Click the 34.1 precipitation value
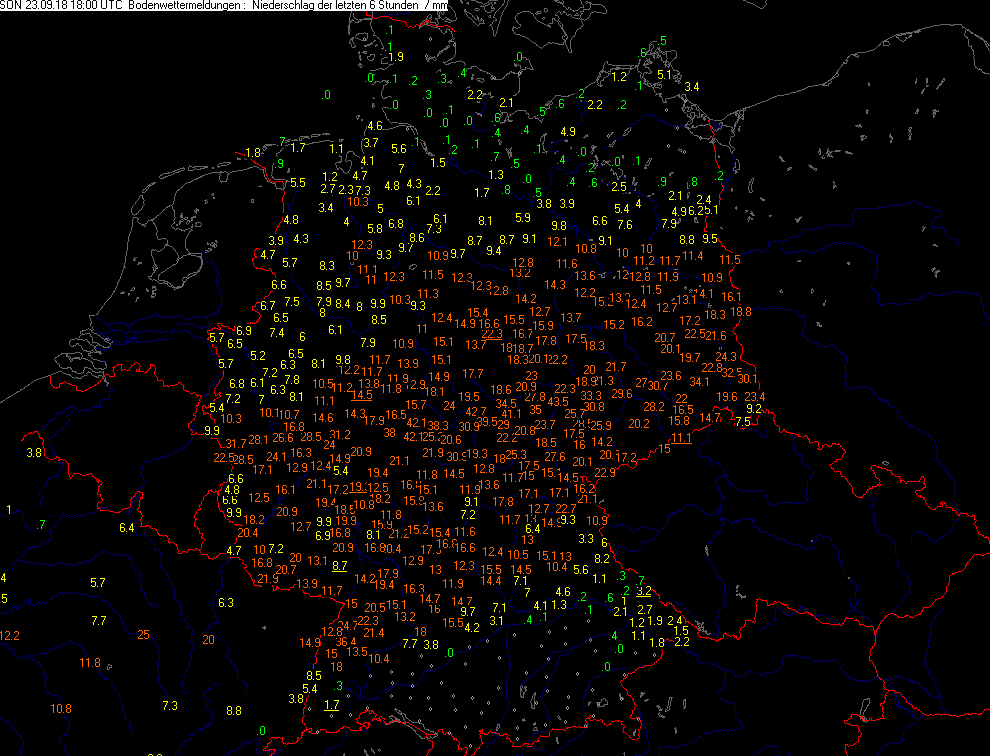The image size is (990, 756). point(700,381)
